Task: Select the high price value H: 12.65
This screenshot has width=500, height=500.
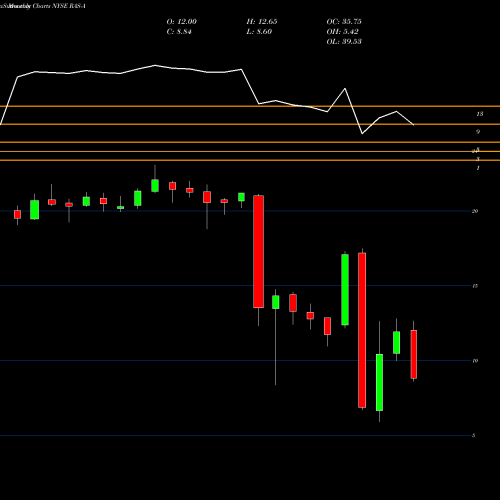Action: pyautogui.click(x=262, y=22)
